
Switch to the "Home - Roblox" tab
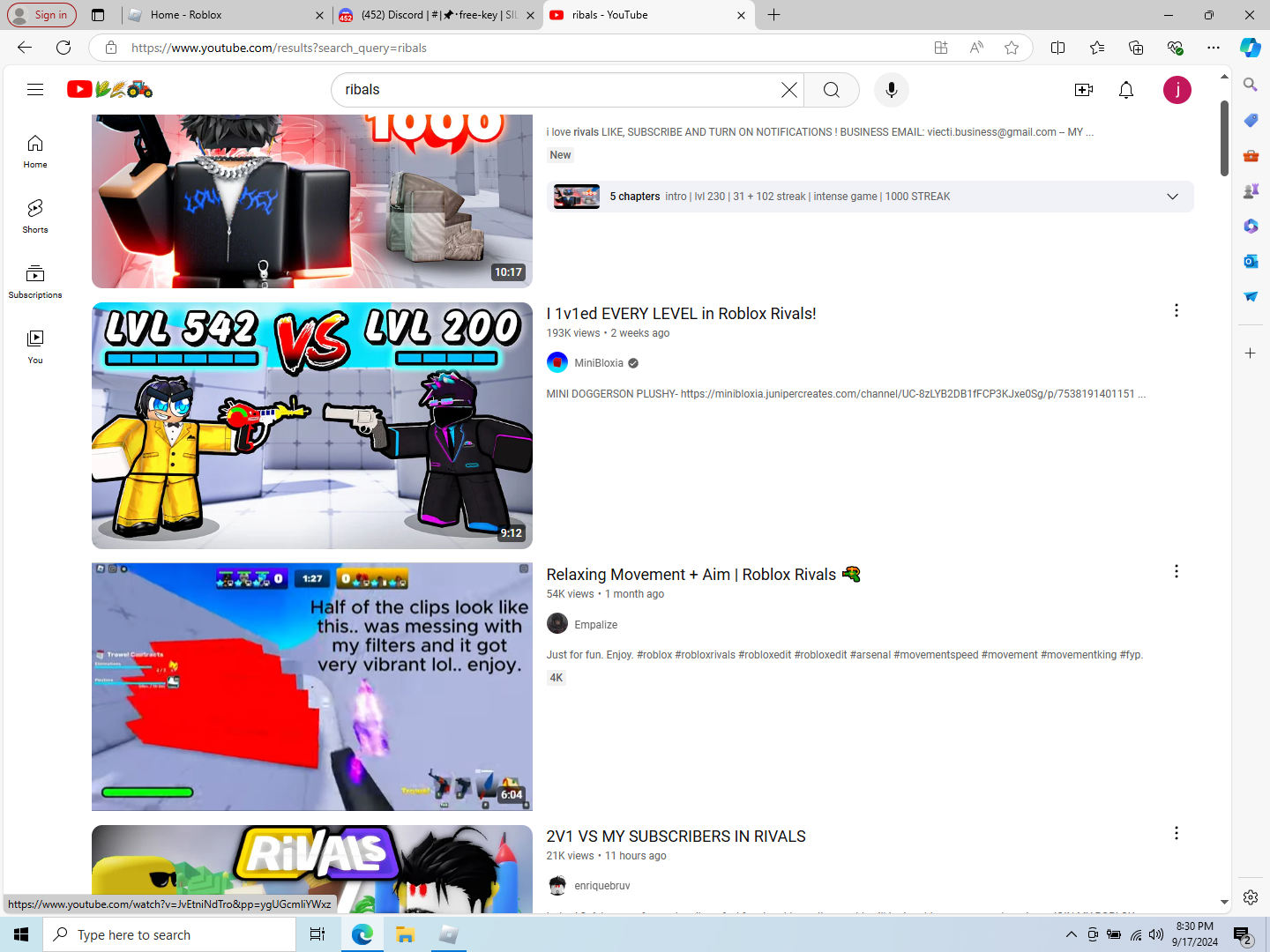point(226,15)
